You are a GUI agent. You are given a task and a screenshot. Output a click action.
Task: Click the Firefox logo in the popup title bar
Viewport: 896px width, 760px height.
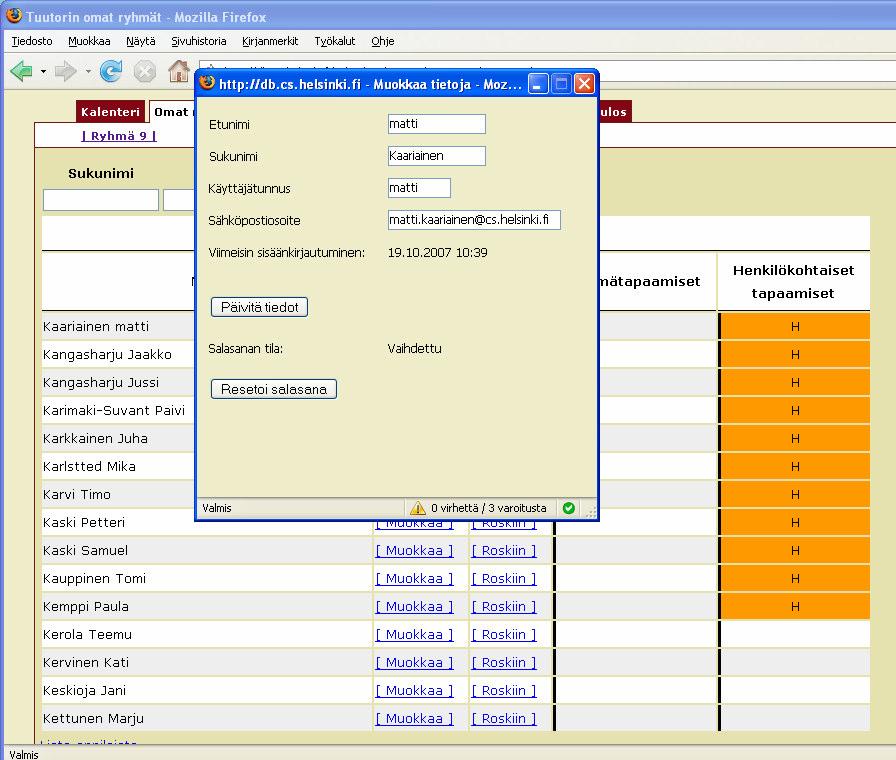(x=207, y=83)
